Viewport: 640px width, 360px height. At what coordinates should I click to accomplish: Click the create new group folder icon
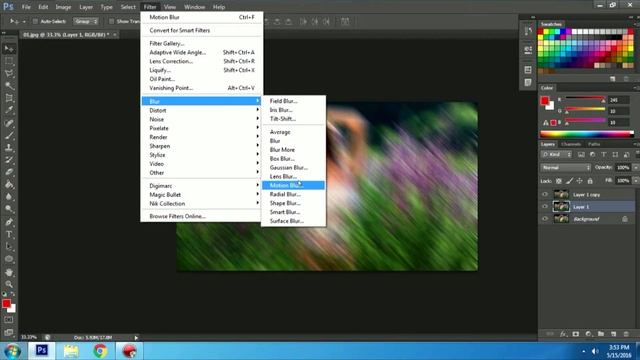(601, 334)
